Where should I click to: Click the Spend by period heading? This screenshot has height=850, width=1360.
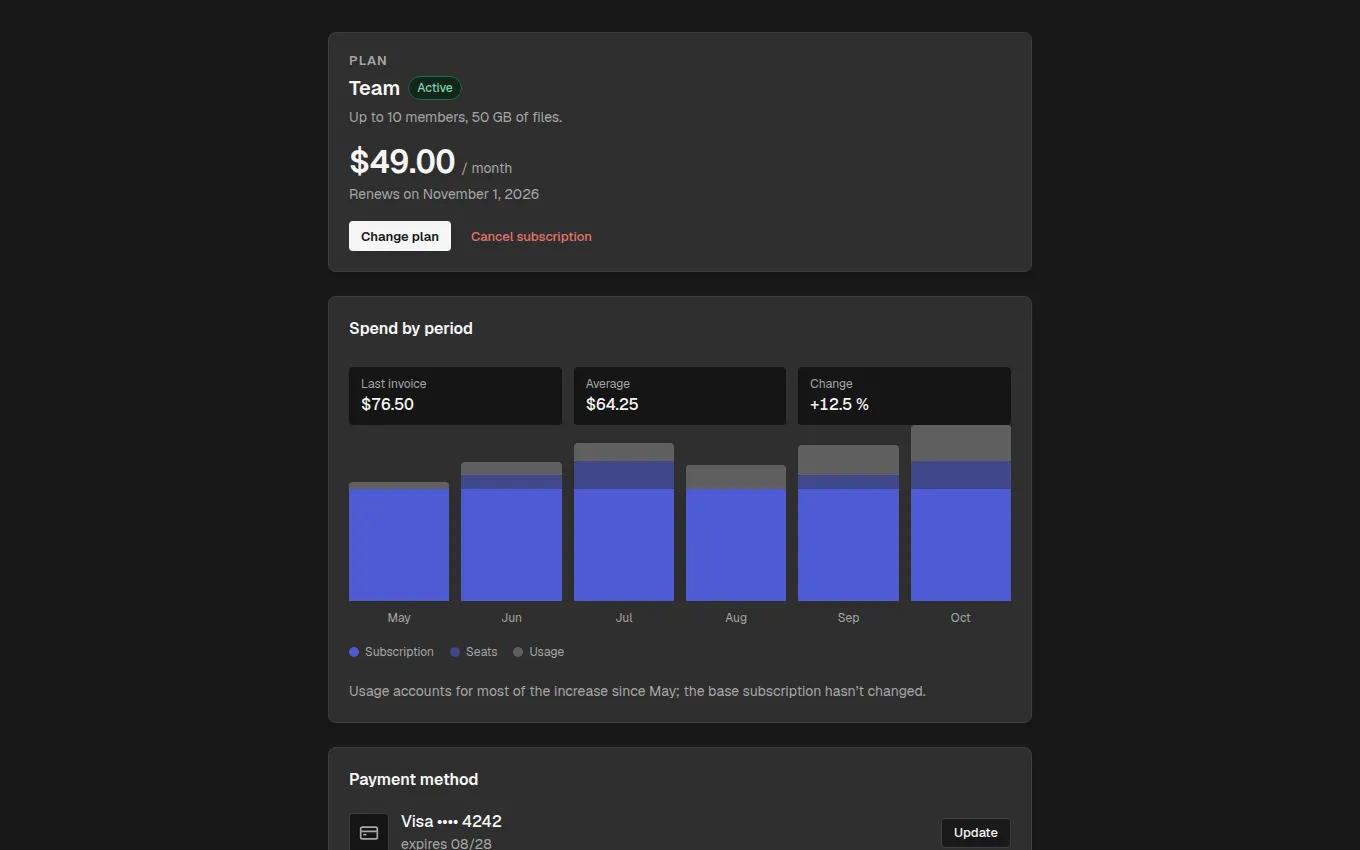411,328
